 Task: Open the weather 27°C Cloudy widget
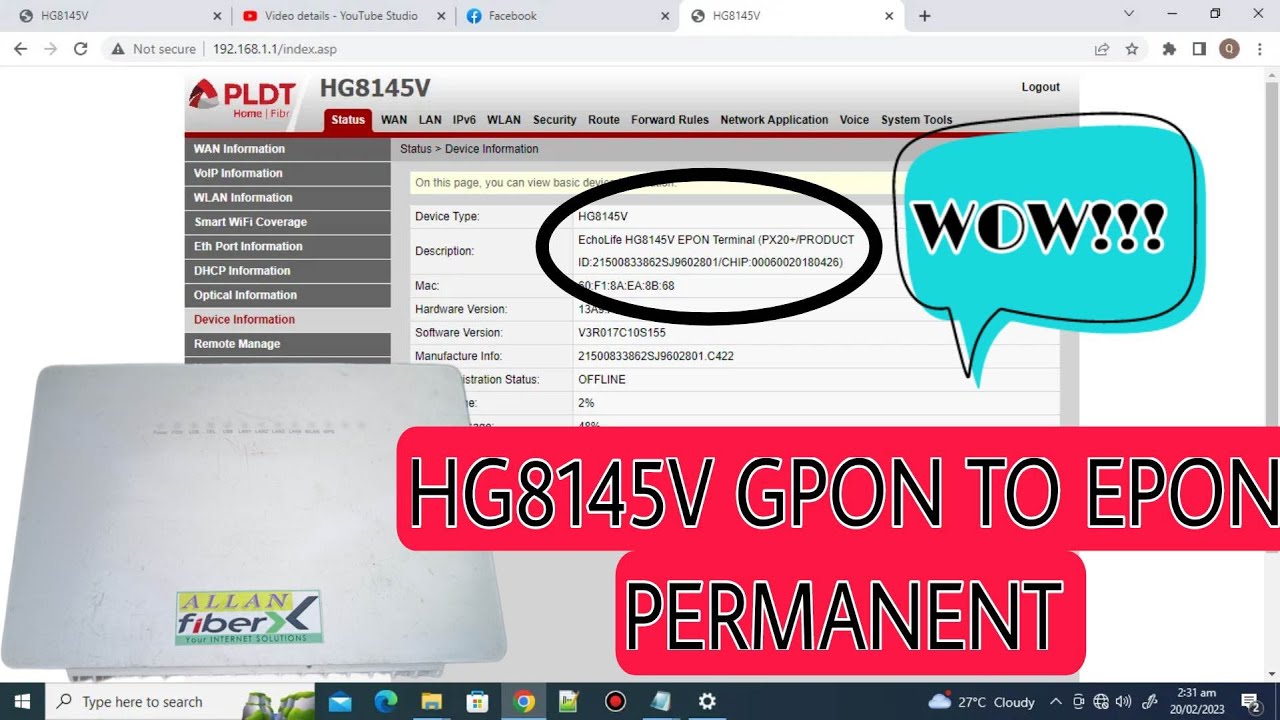click(x=981, y=701)
